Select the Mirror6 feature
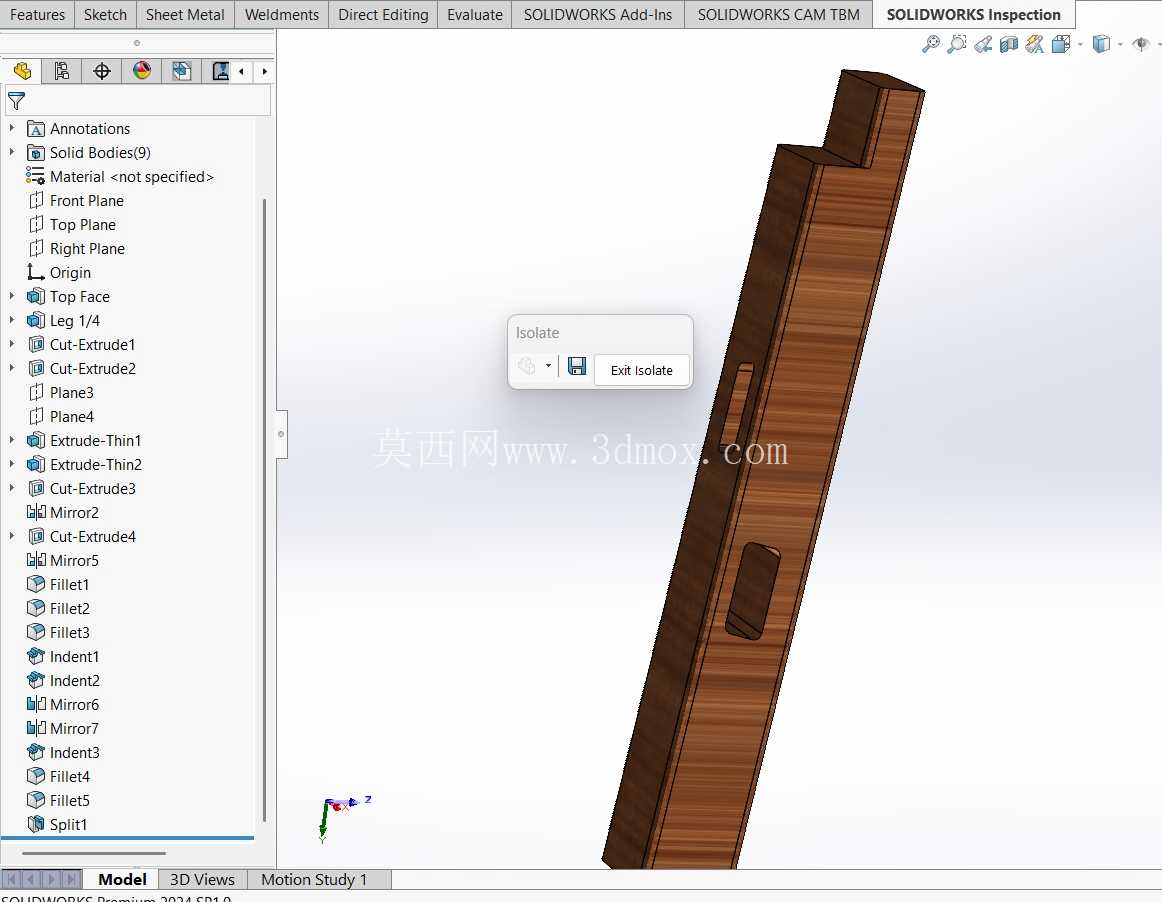 pos(63,704)
